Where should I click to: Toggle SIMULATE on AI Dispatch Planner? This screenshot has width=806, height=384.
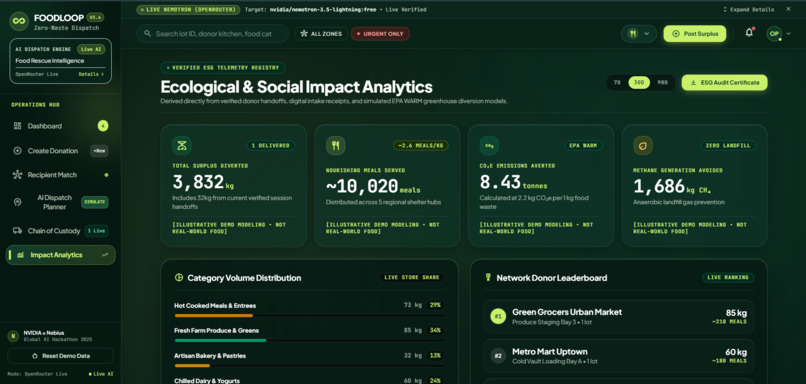95,202
